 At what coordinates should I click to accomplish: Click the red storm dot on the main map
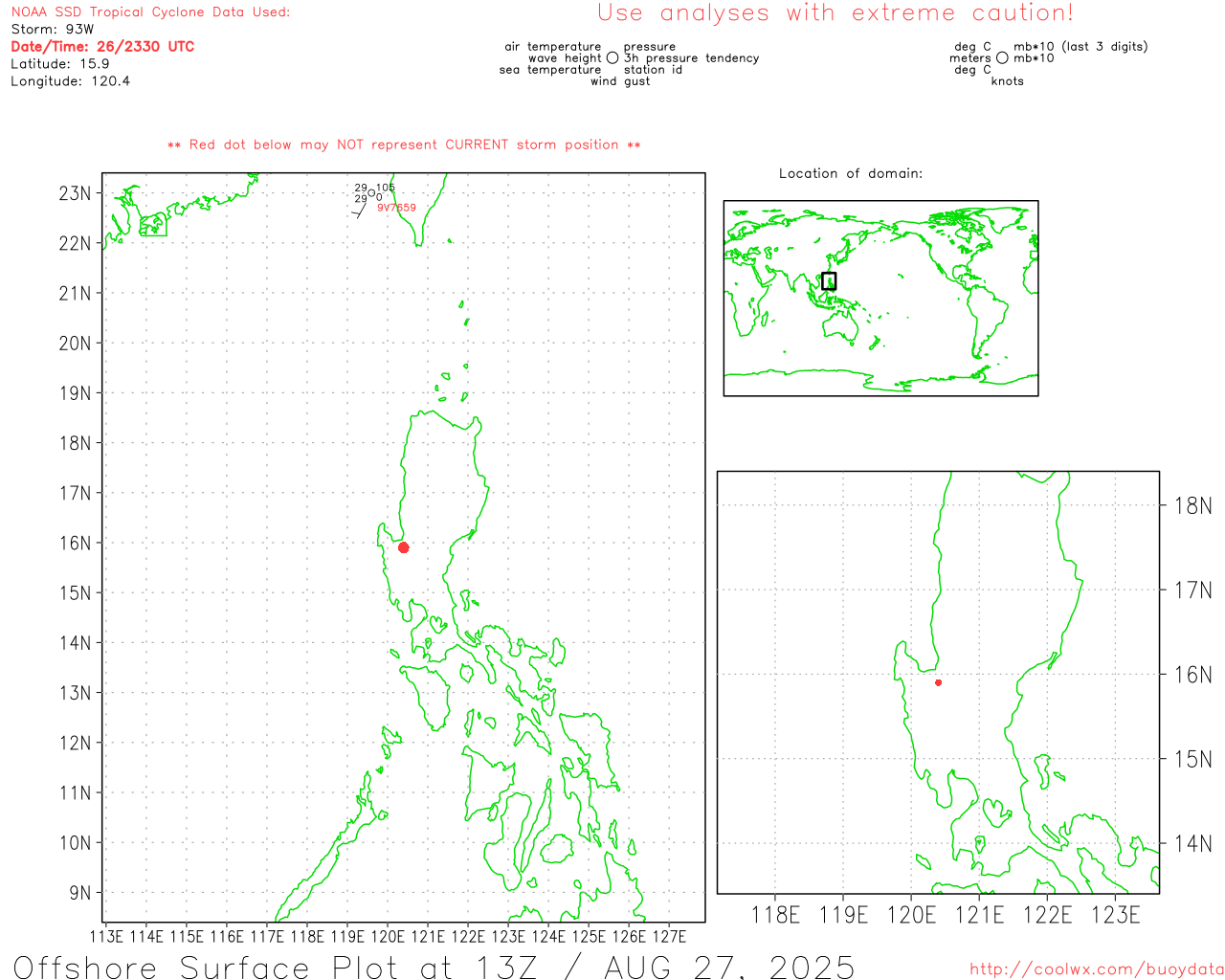click(x=403, y=547)
